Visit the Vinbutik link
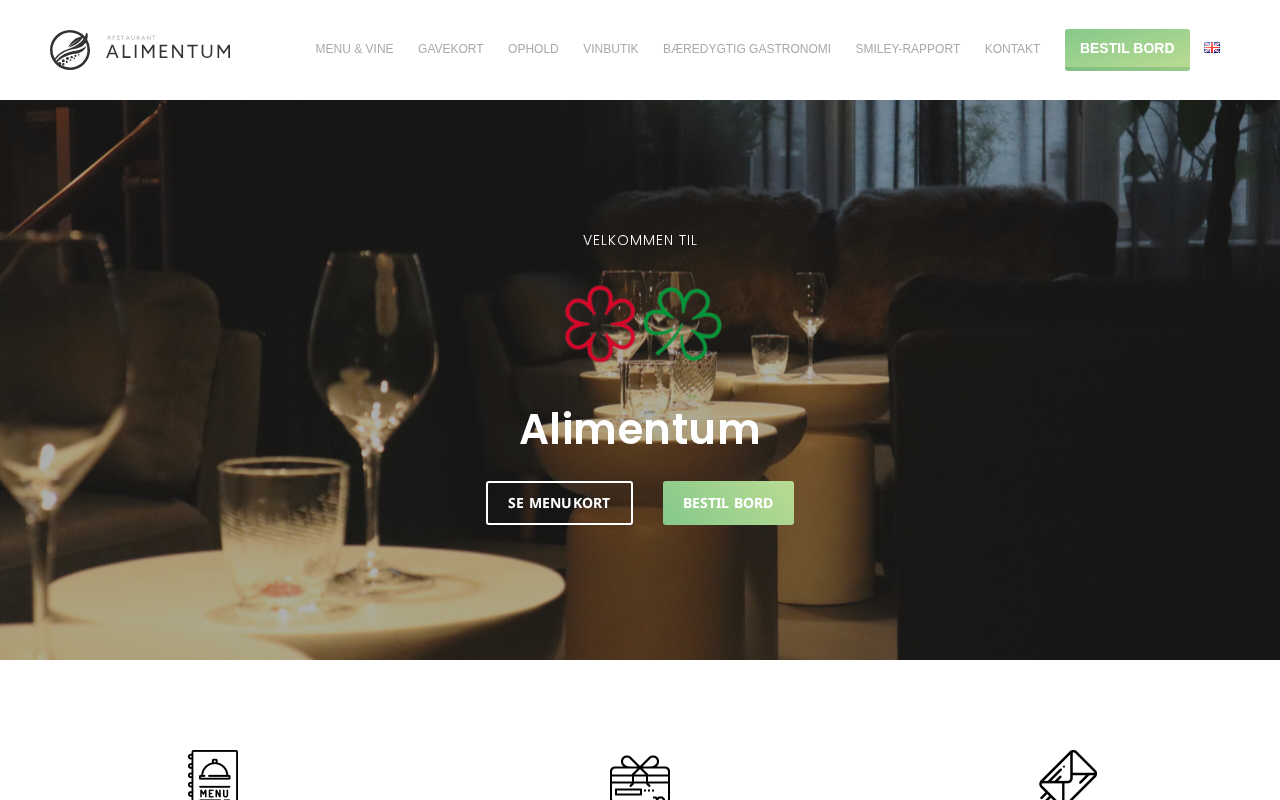The width and height of the screenshot is (1280, 800). pos(611,49)
